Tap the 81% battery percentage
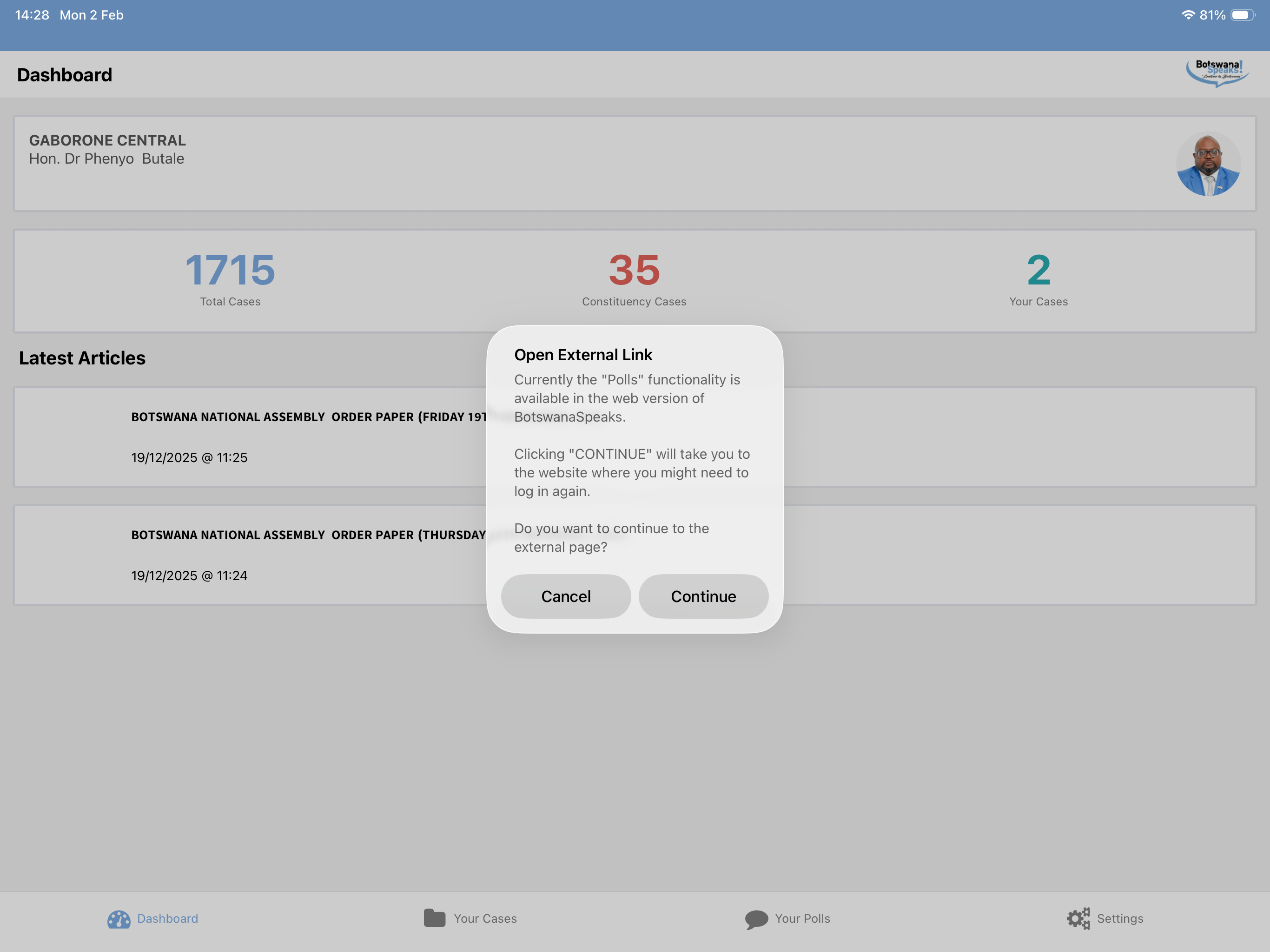Image resolution: width=1270 pixels, height=952 pixels. [x=1212, y=15]
